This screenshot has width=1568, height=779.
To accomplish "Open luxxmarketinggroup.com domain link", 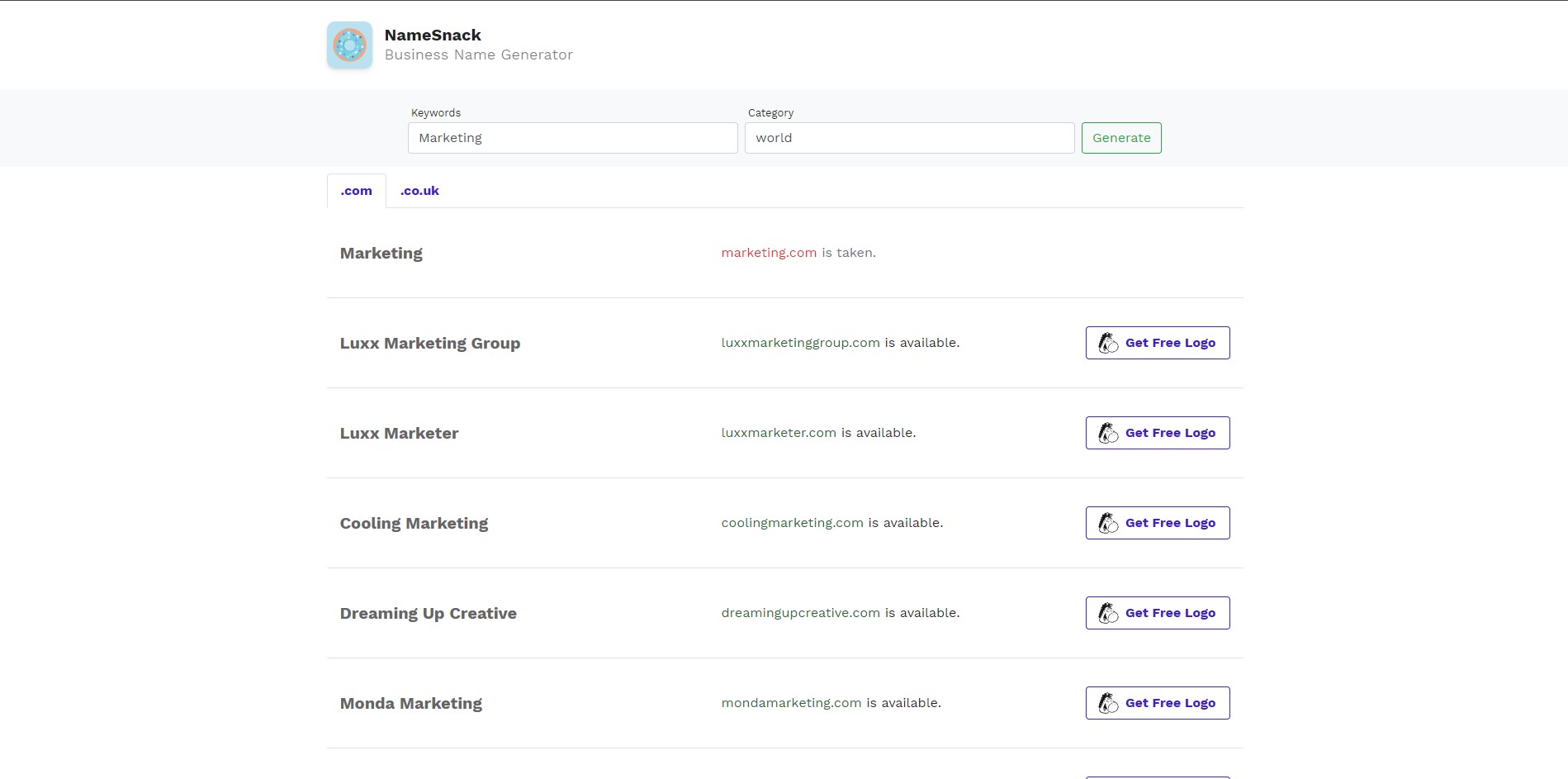I will click(800, 343).
